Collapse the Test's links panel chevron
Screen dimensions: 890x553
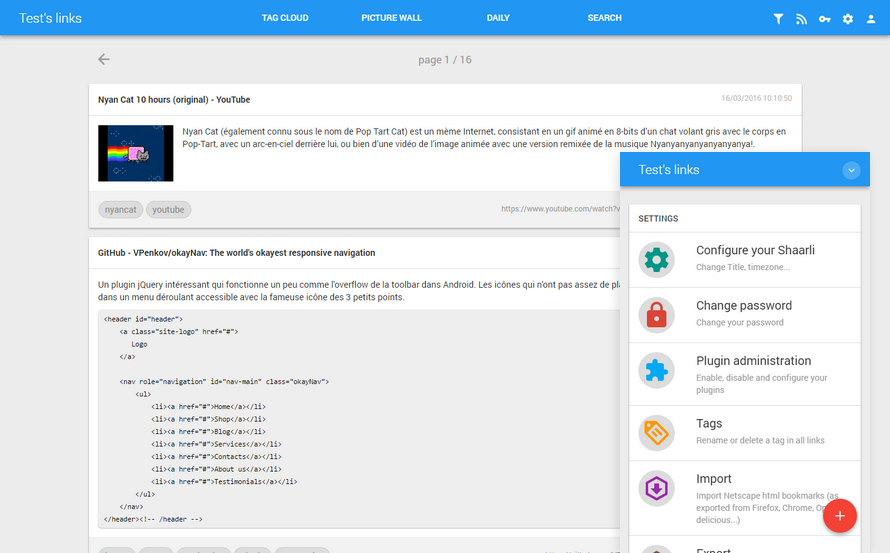click(851, 170)
